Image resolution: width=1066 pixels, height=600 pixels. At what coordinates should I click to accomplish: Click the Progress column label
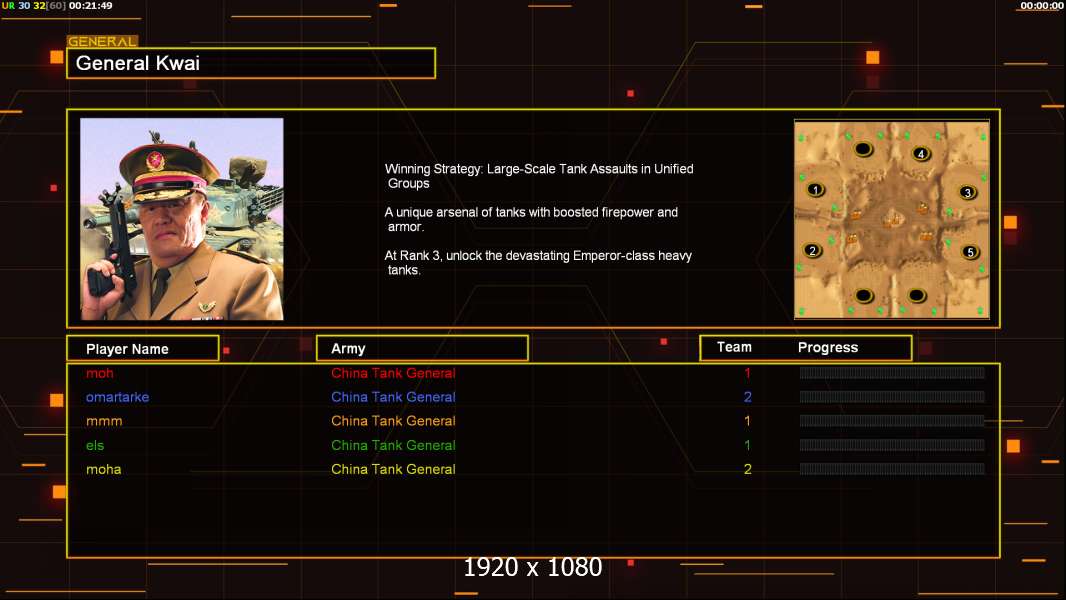point(827,347)
